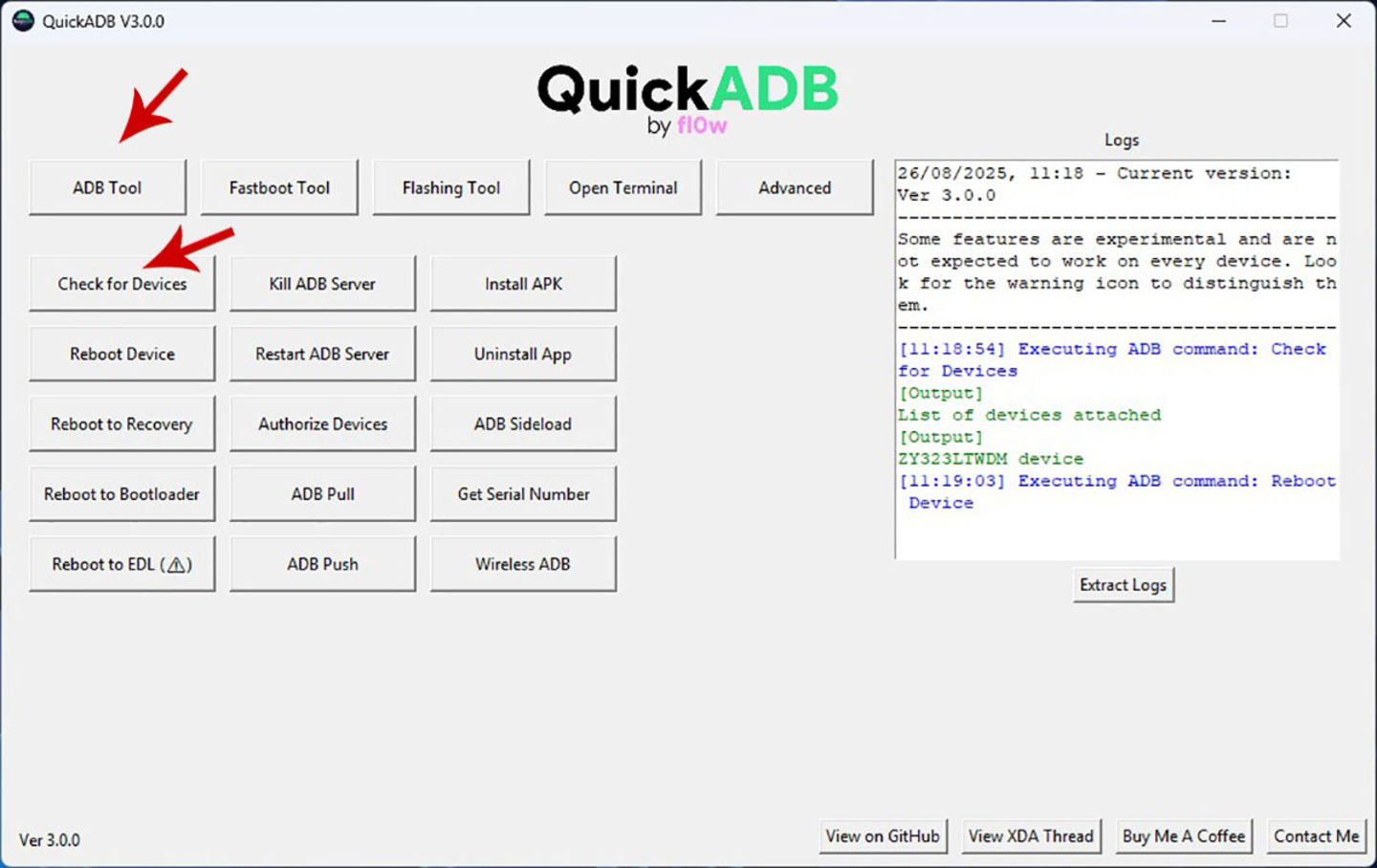Click the ADB Pull button
The image size is (1377, 868).
tap(322, 494)
